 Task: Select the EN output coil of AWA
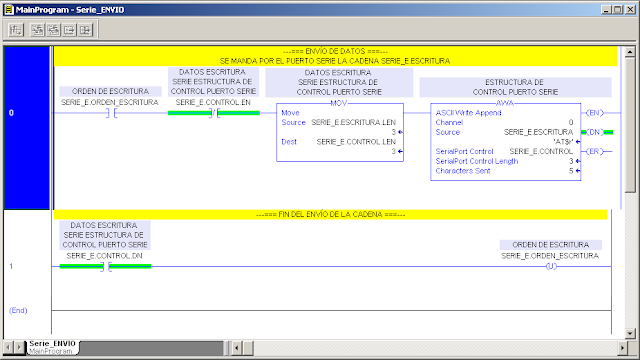[595, 113]
